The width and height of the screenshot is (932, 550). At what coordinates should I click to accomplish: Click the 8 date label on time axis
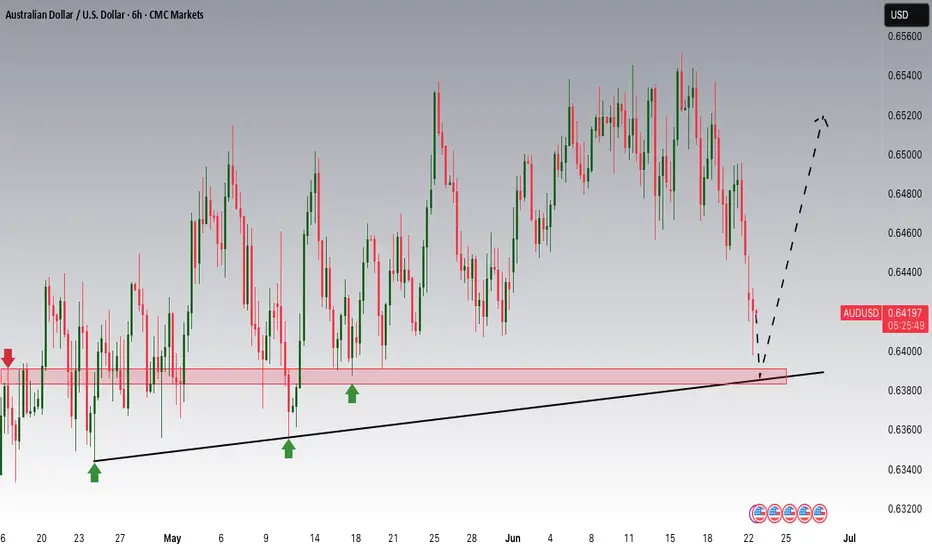point(591,538)
